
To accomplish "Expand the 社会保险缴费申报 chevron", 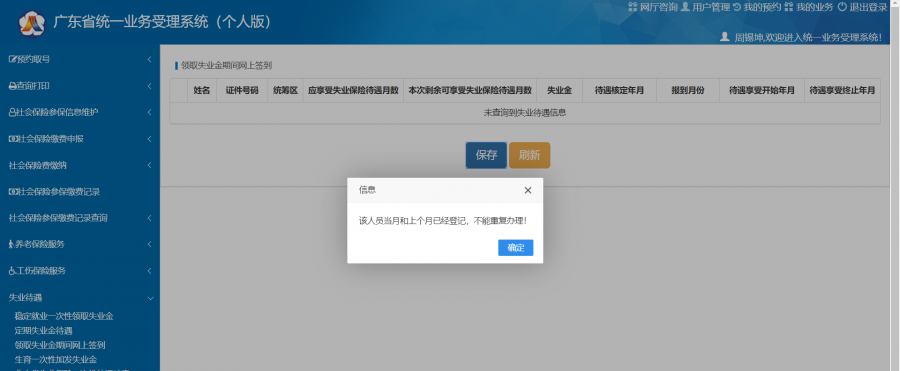I will pos(149,139).
